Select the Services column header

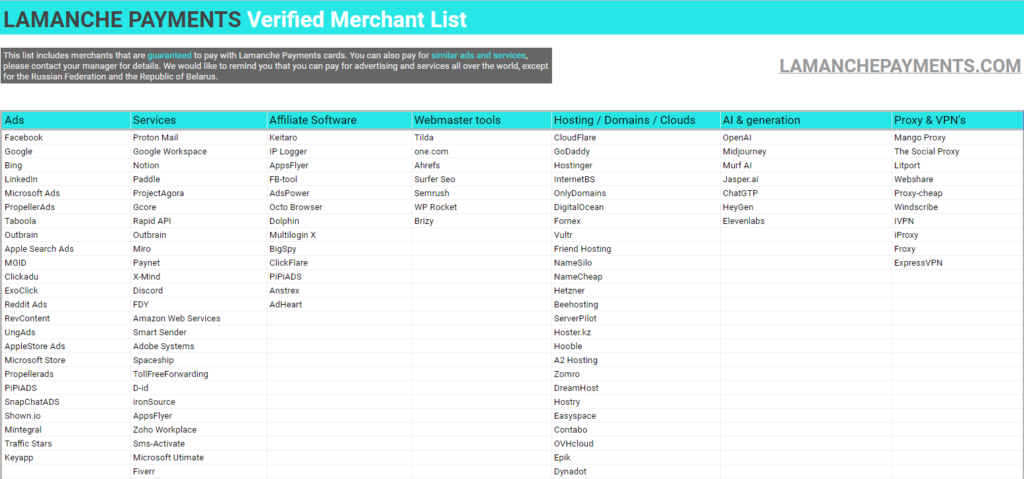[199, 120]
